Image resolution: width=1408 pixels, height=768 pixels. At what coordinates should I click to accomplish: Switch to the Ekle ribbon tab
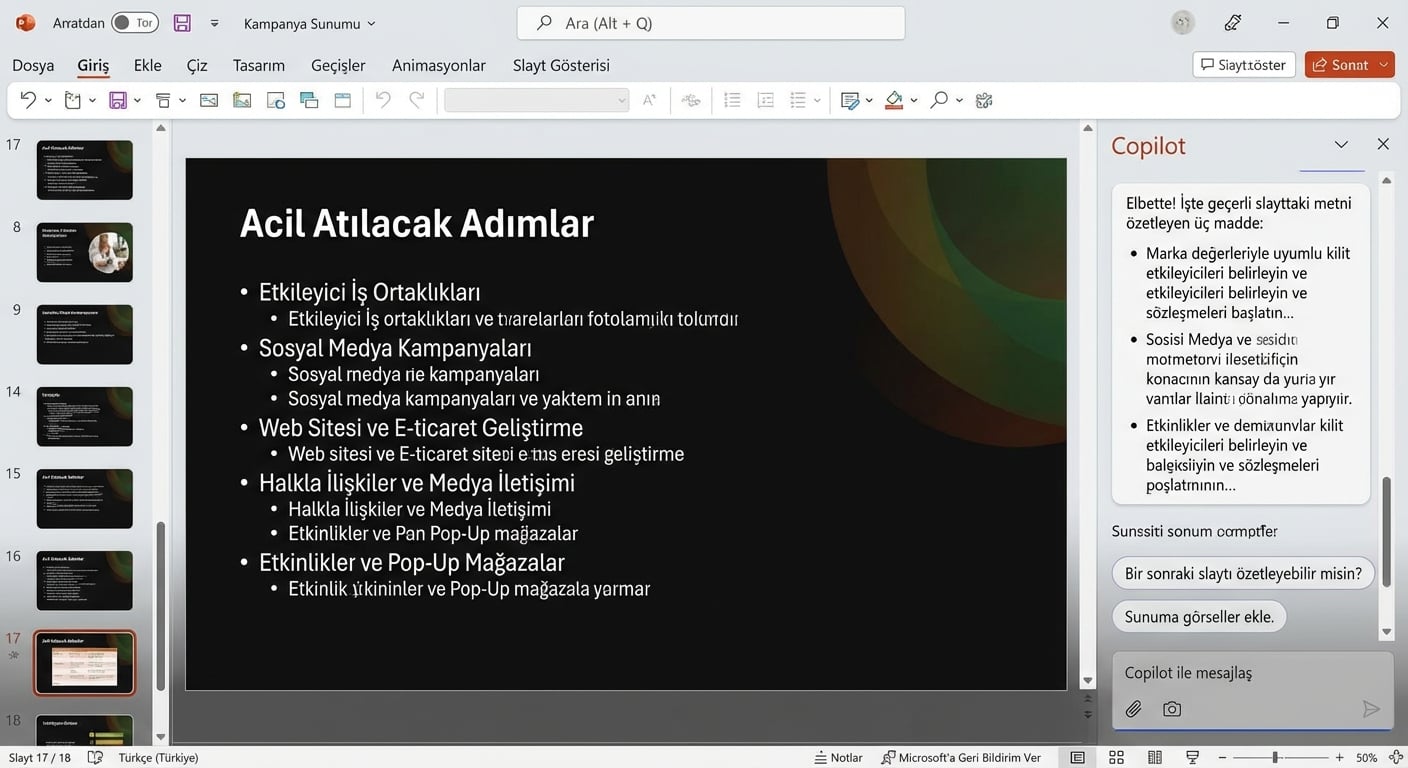(x=146, y=64)
